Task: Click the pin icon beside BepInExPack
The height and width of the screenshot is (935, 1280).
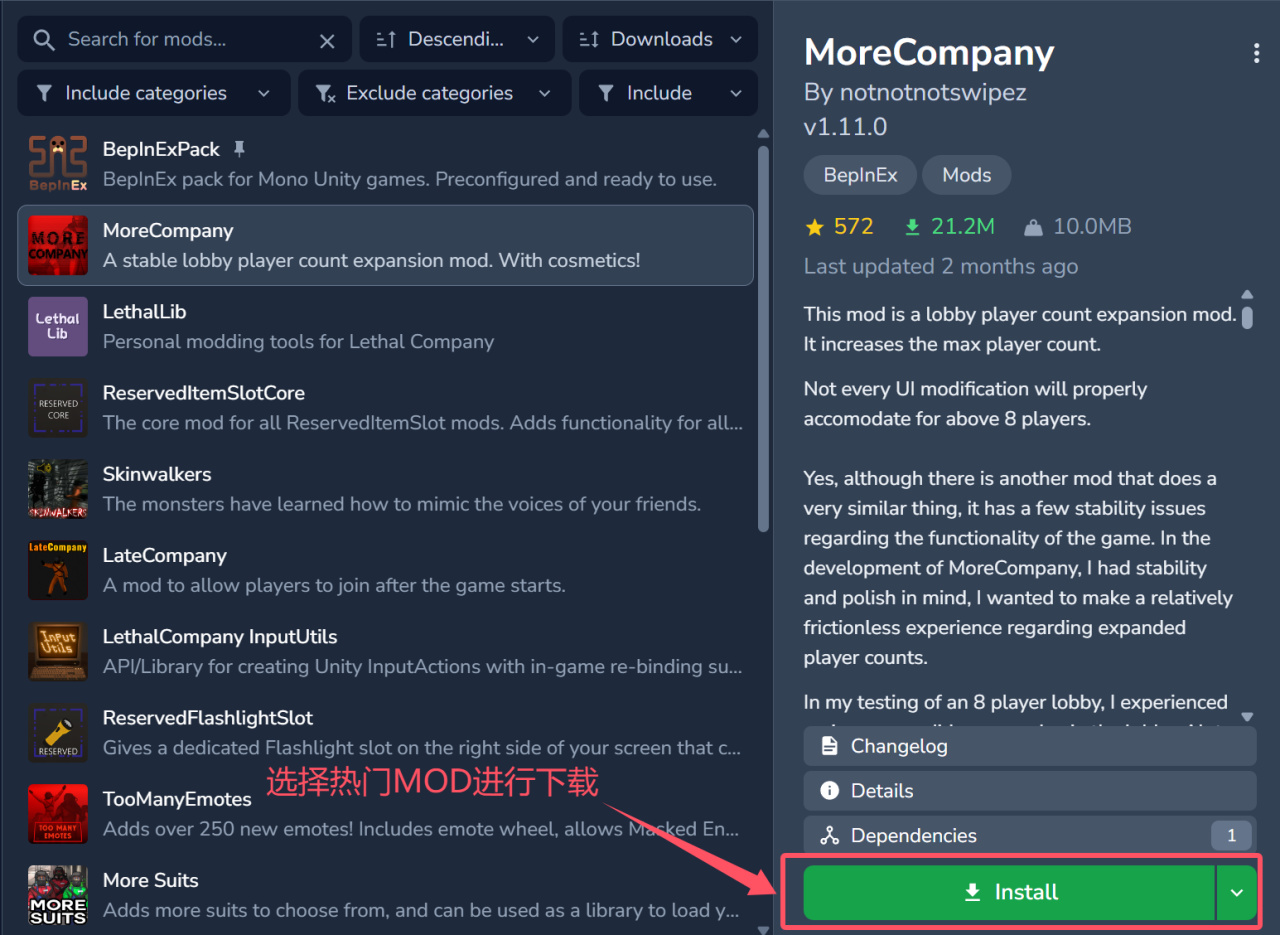Action: point(239,149)
